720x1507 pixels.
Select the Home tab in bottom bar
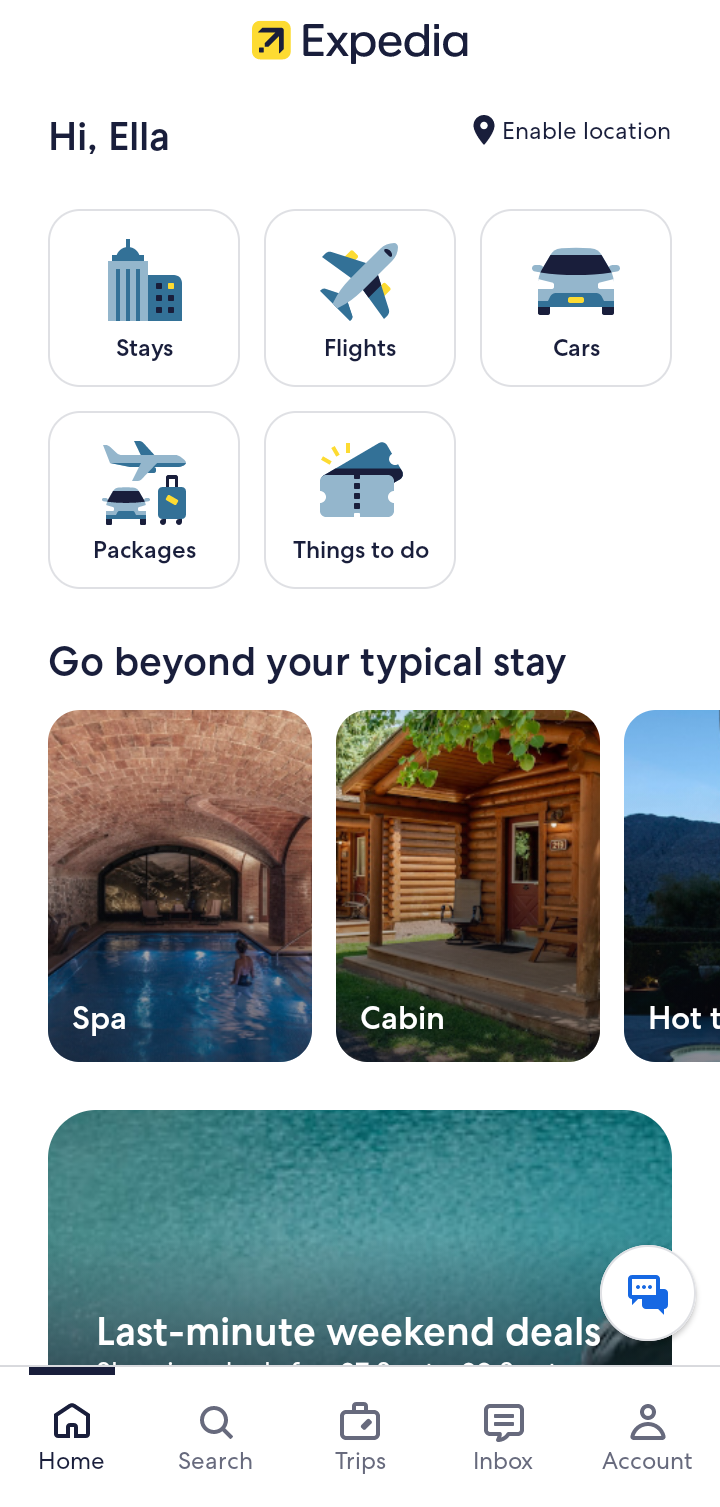click(x=71, y=1438)
